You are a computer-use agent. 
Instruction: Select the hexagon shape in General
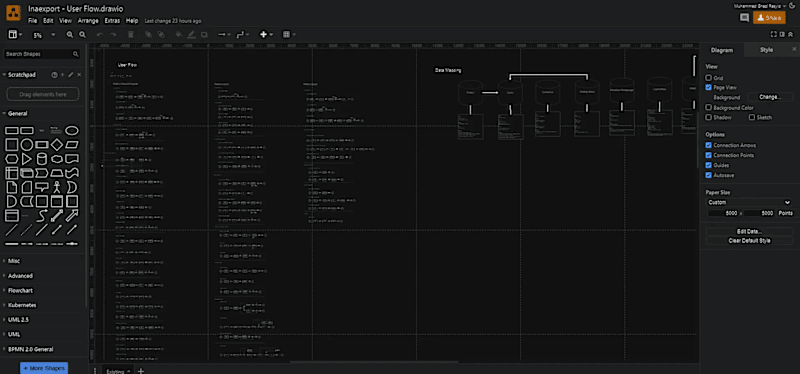tap(11, 159)
